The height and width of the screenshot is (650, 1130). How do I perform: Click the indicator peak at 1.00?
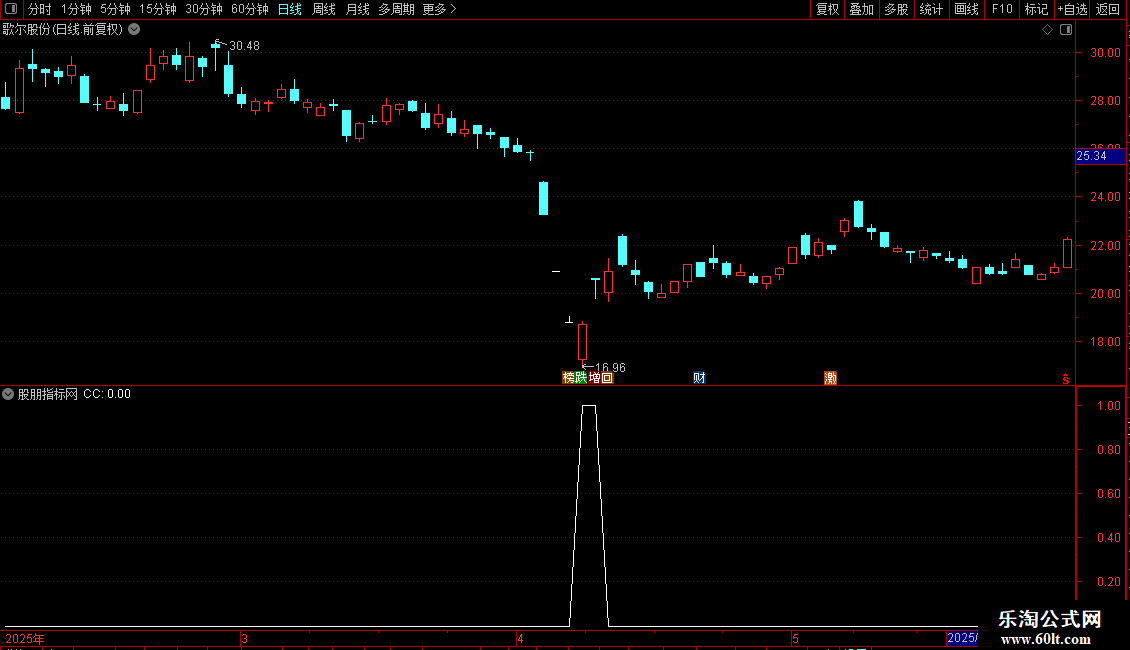pos(589,406)
